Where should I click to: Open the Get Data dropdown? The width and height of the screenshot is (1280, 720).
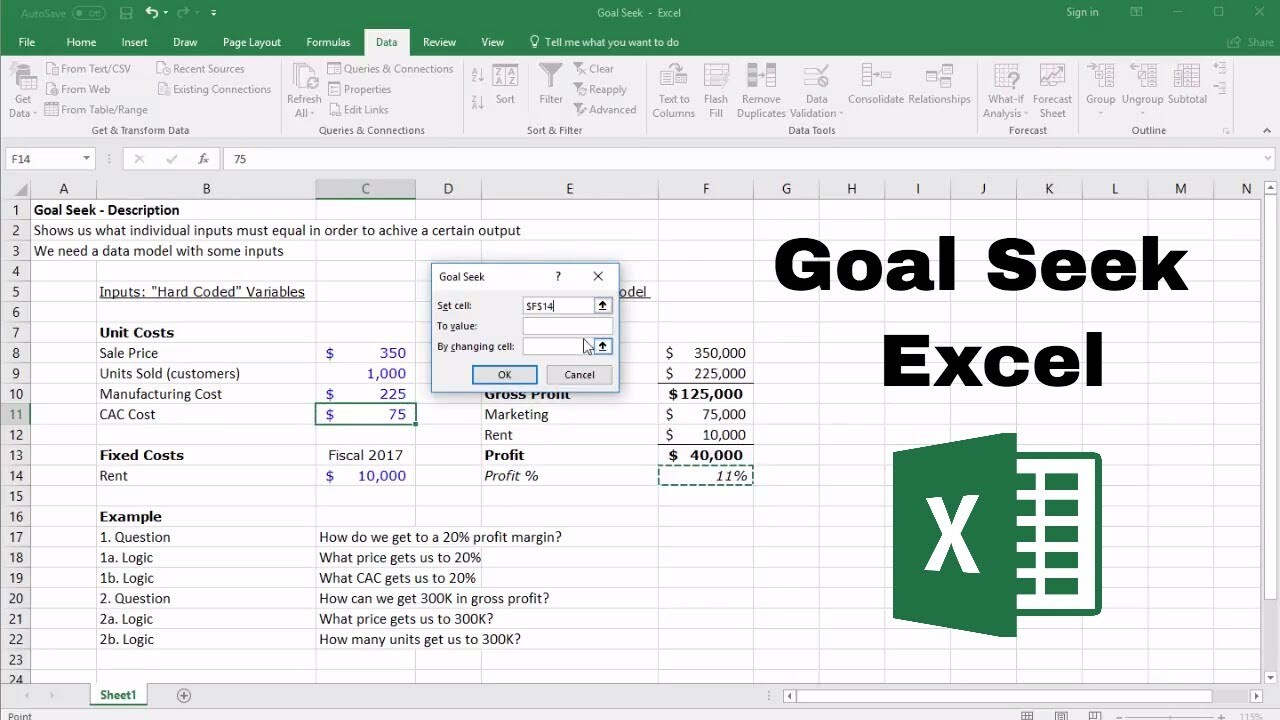(x=22, y=89)
